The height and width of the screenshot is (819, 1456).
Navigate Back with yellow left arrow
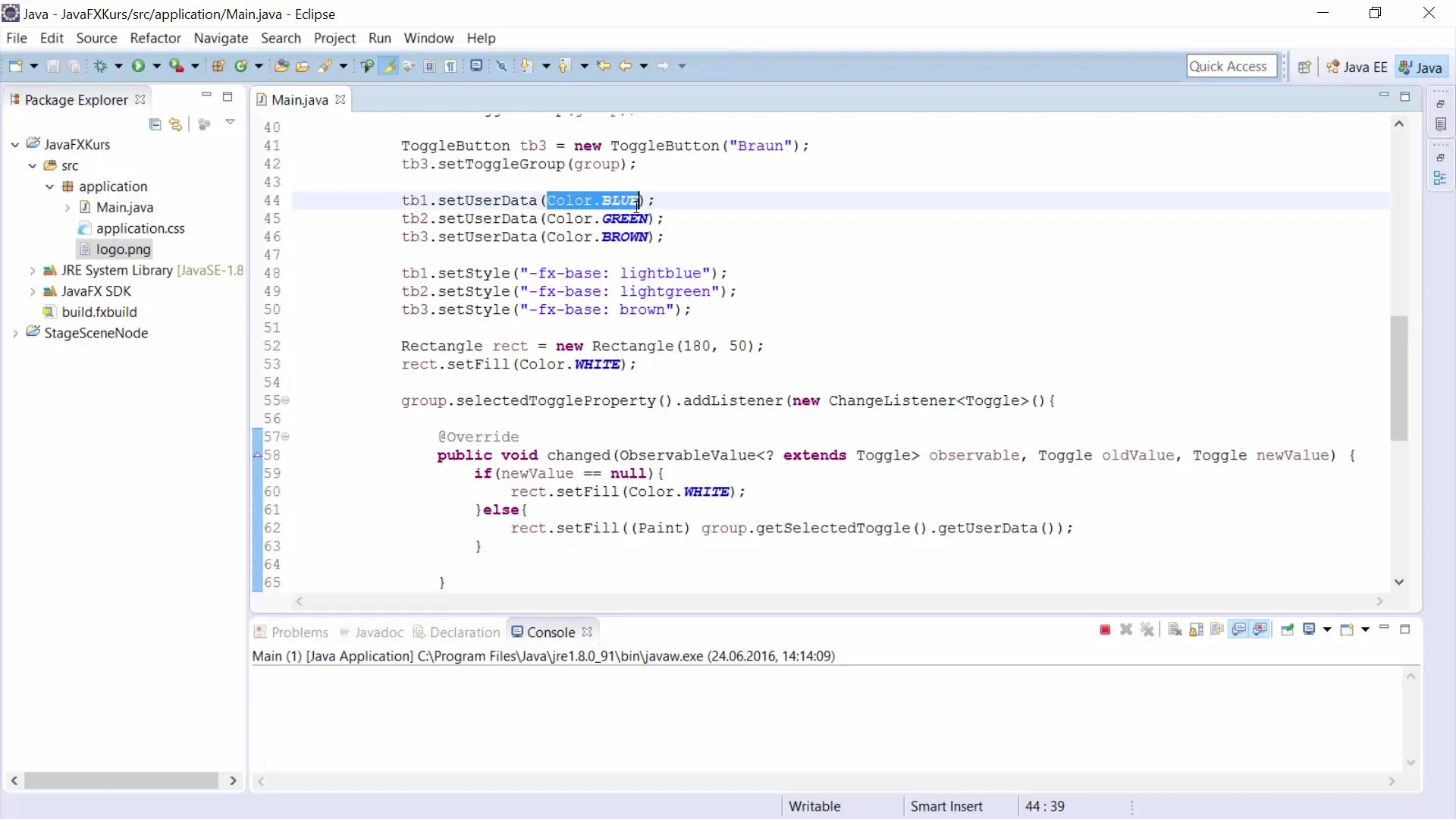click(x=625, y=66)
